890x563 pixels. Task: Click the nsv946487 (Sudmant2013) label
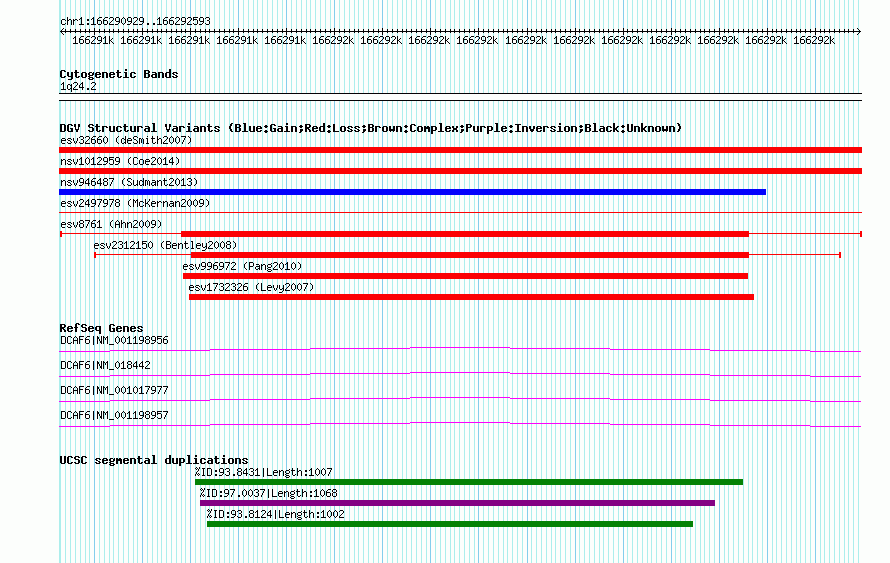[x=129, y=182]
